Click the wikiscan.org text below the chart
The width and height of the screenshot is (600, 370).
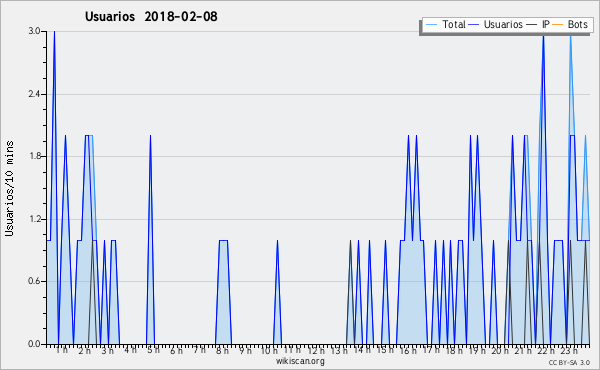pyautogui.click(x=300, y=361)
